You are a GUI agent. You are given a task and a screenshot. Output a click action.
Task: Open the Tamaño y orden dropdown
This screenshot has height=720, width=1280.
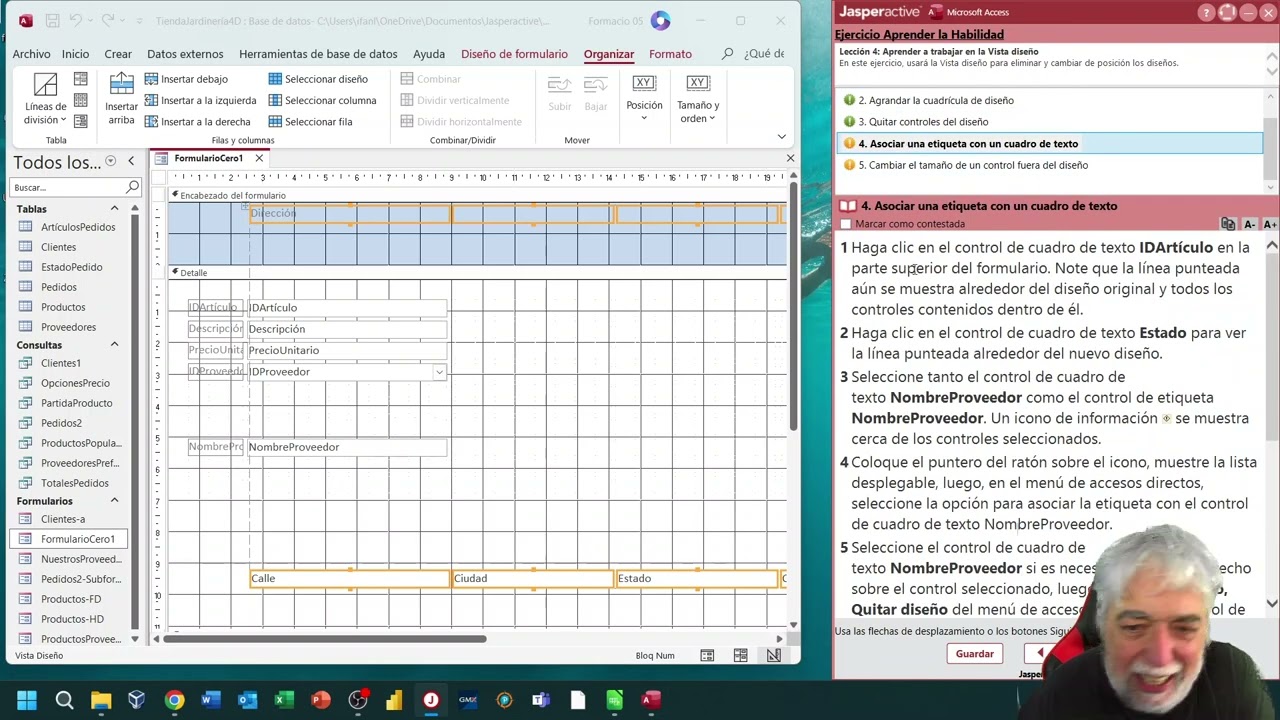[x=698, y=99]
